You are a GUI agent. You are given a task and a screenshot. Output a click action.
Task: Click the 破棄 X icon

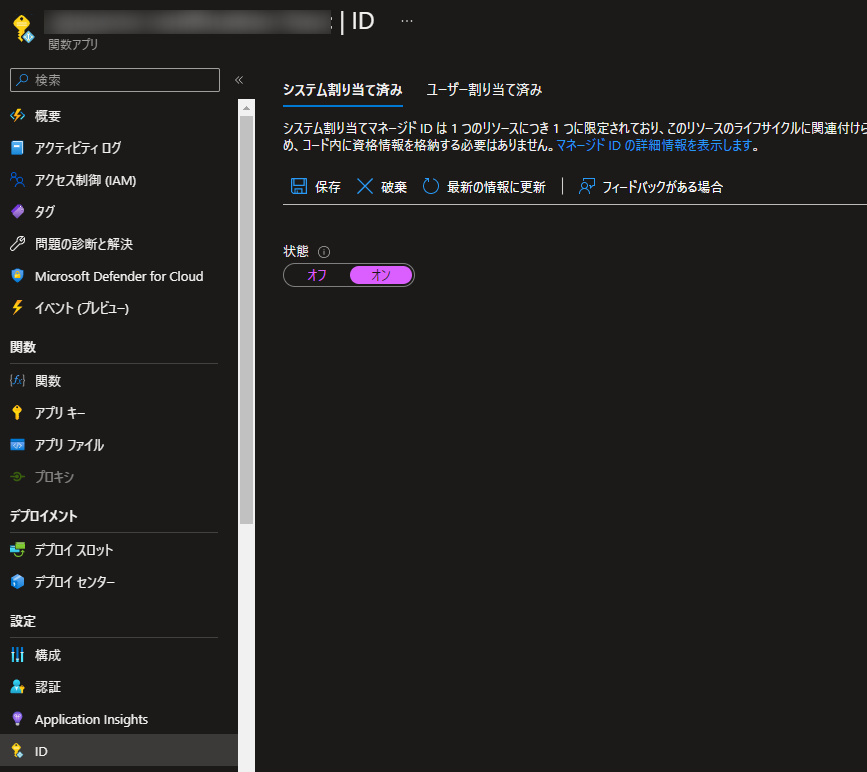[365, 186]
